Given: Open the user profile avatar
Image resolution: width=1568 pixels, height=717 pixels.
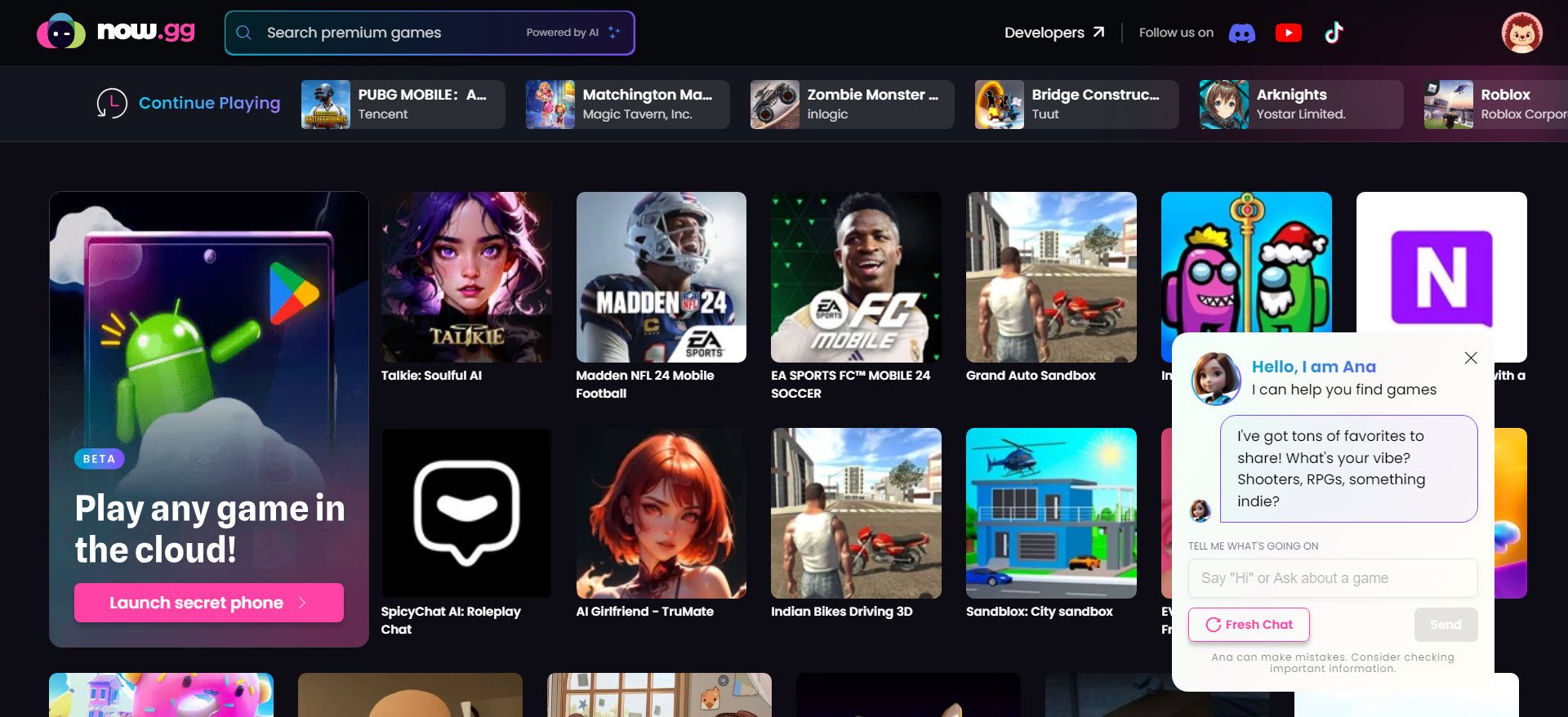Looking at the screenshot, I should [1522, 33].
